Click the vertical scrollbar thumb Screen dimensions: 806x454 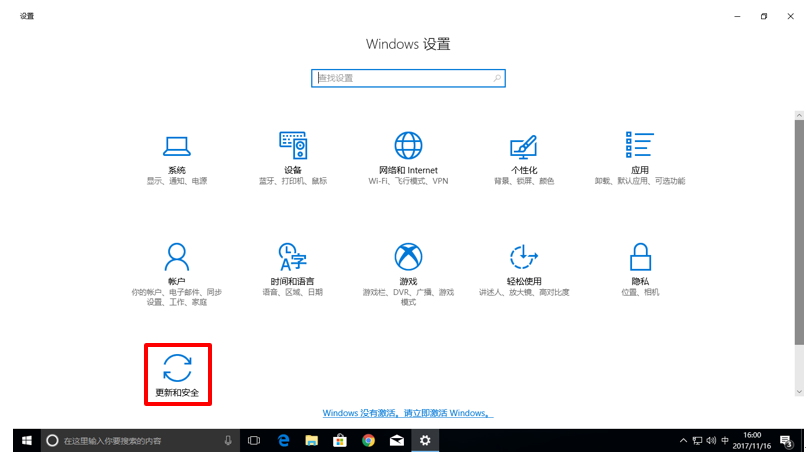tap(799, 232)
